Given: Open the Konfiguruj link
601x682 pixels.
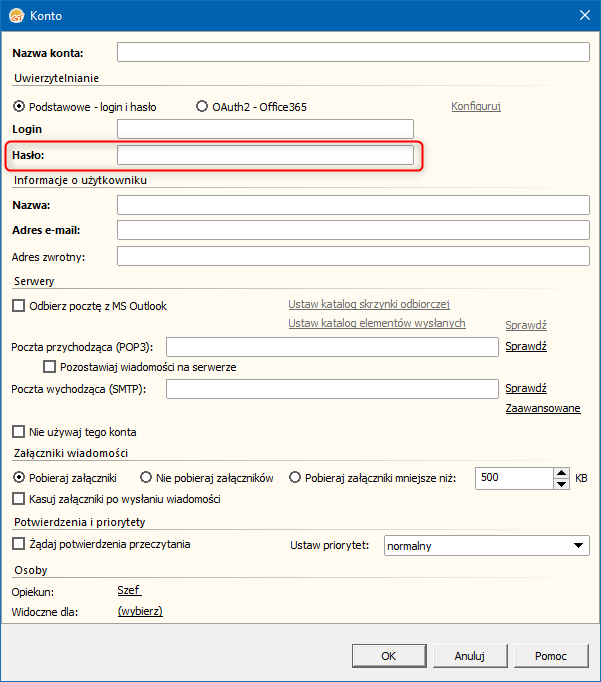Looking at the screenshot, I should click(x=476, y=106).
